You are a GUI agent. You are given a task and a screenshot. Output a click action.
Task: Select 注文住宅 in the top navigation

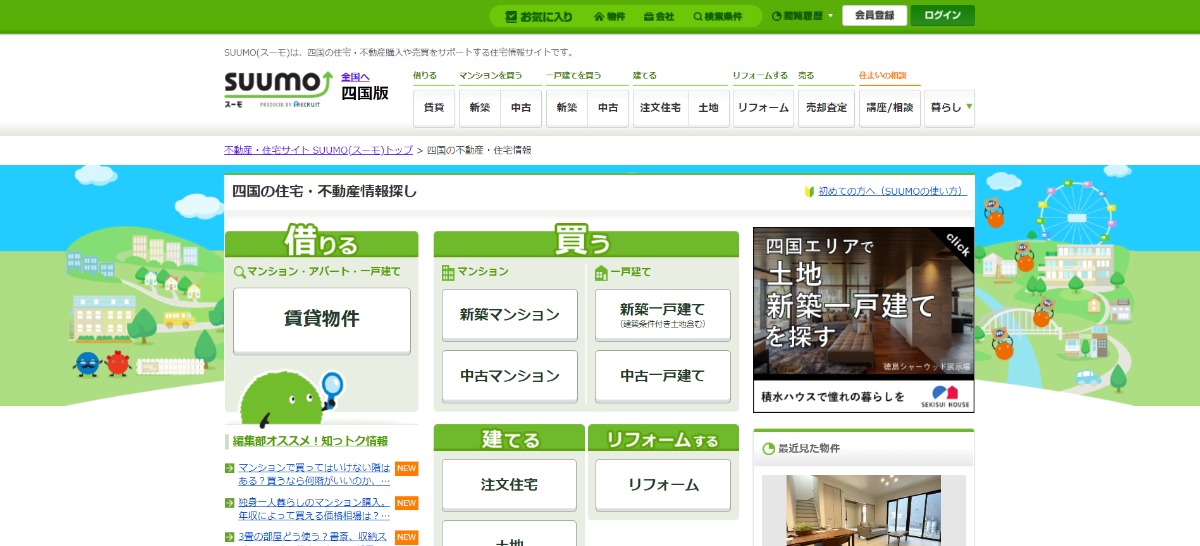[x=660, y=108]
